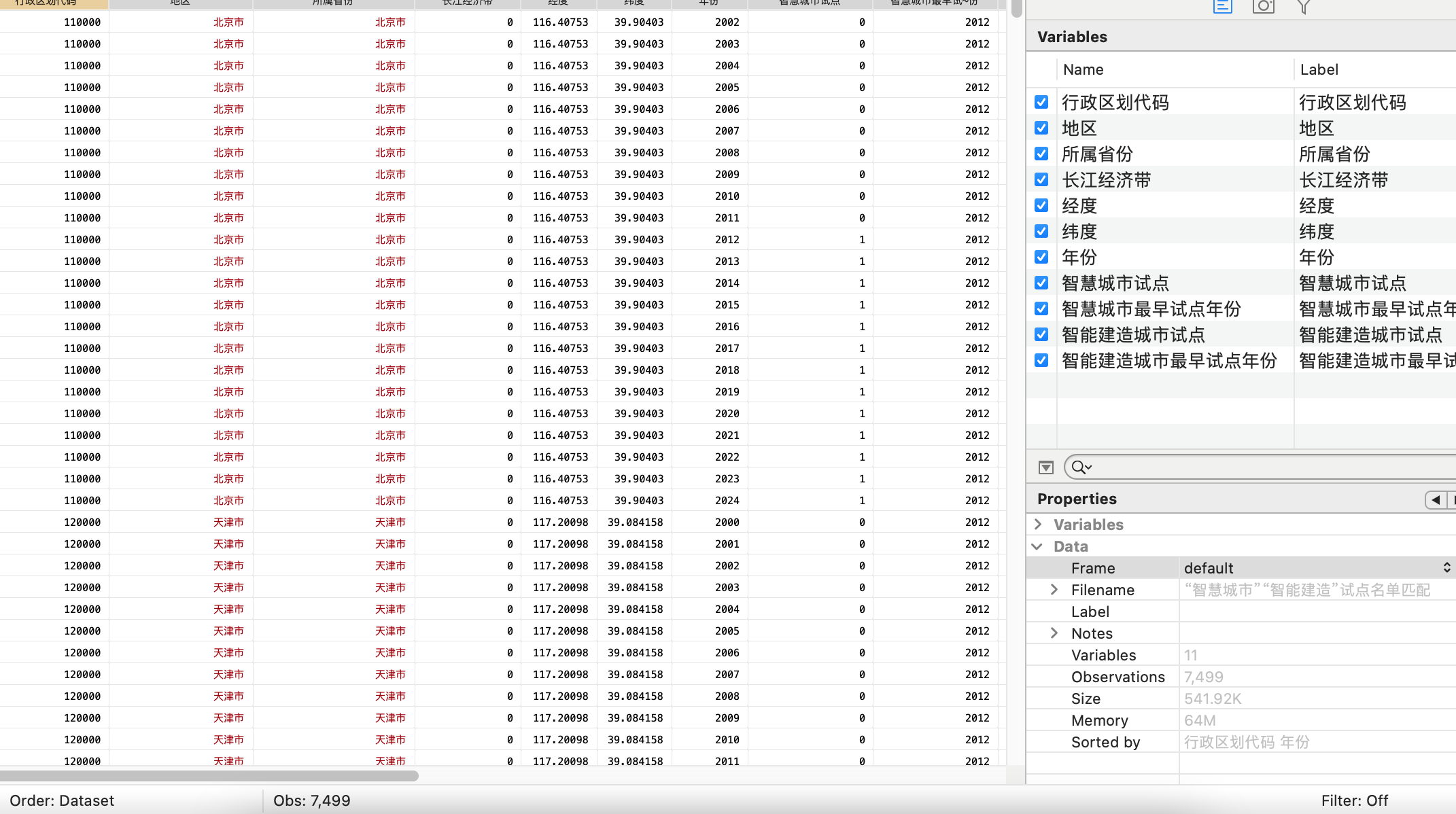1456x814 pixels.
Task: Toggle the 智能建造城市试点 checkbox
Action: pos(1041,334)
